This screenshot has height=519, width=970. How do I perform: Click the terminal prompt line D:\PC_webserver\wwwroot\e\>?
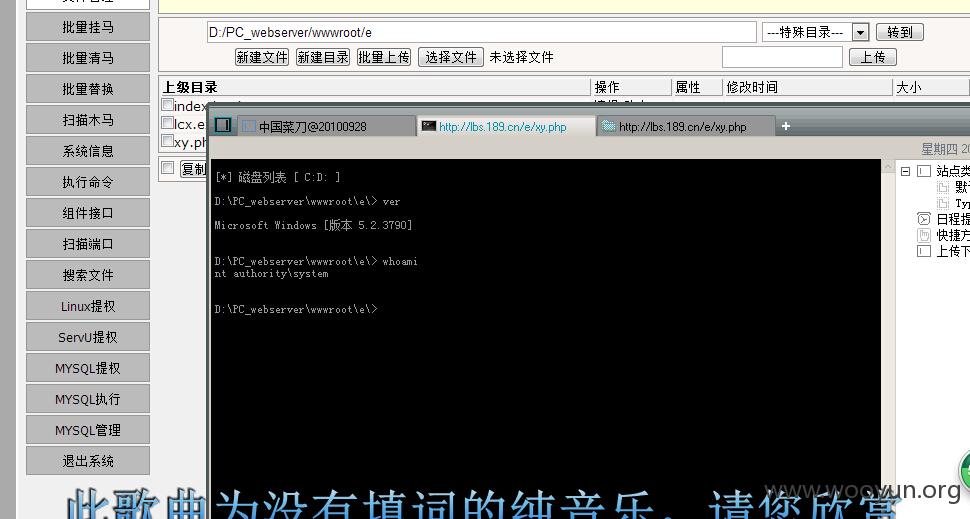tap(296, 309)
